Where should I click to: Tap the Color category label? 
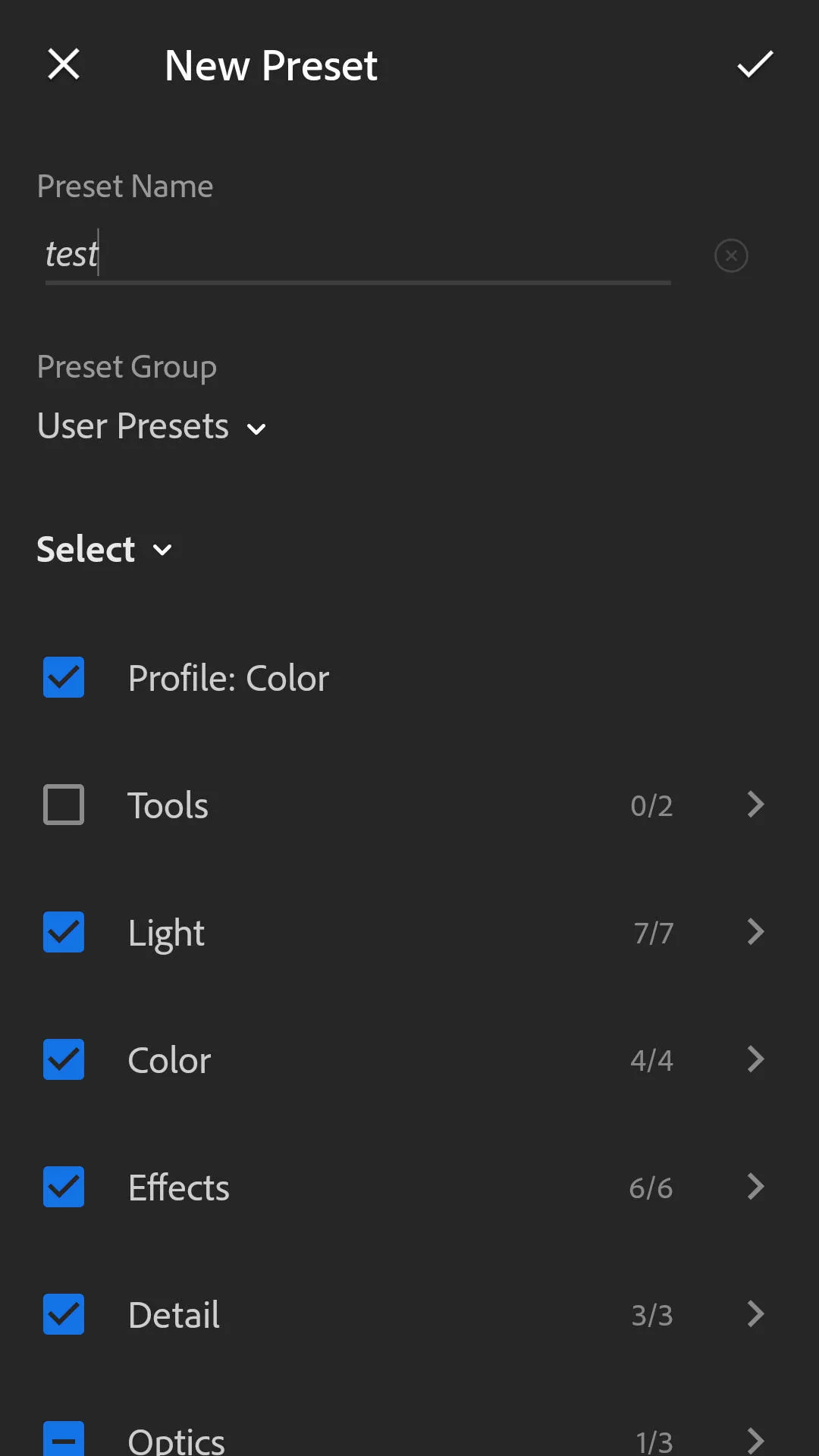169,1060
